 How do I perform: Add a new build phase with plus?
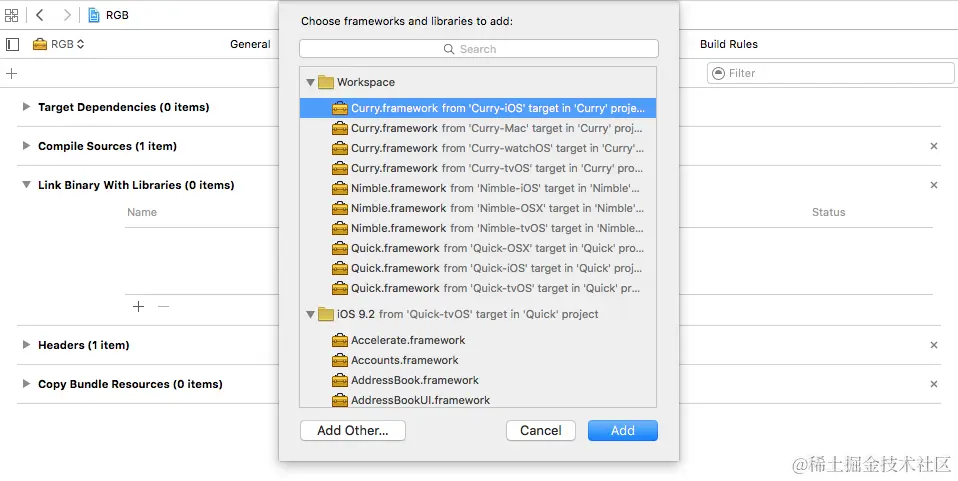[x=11, y=73]
